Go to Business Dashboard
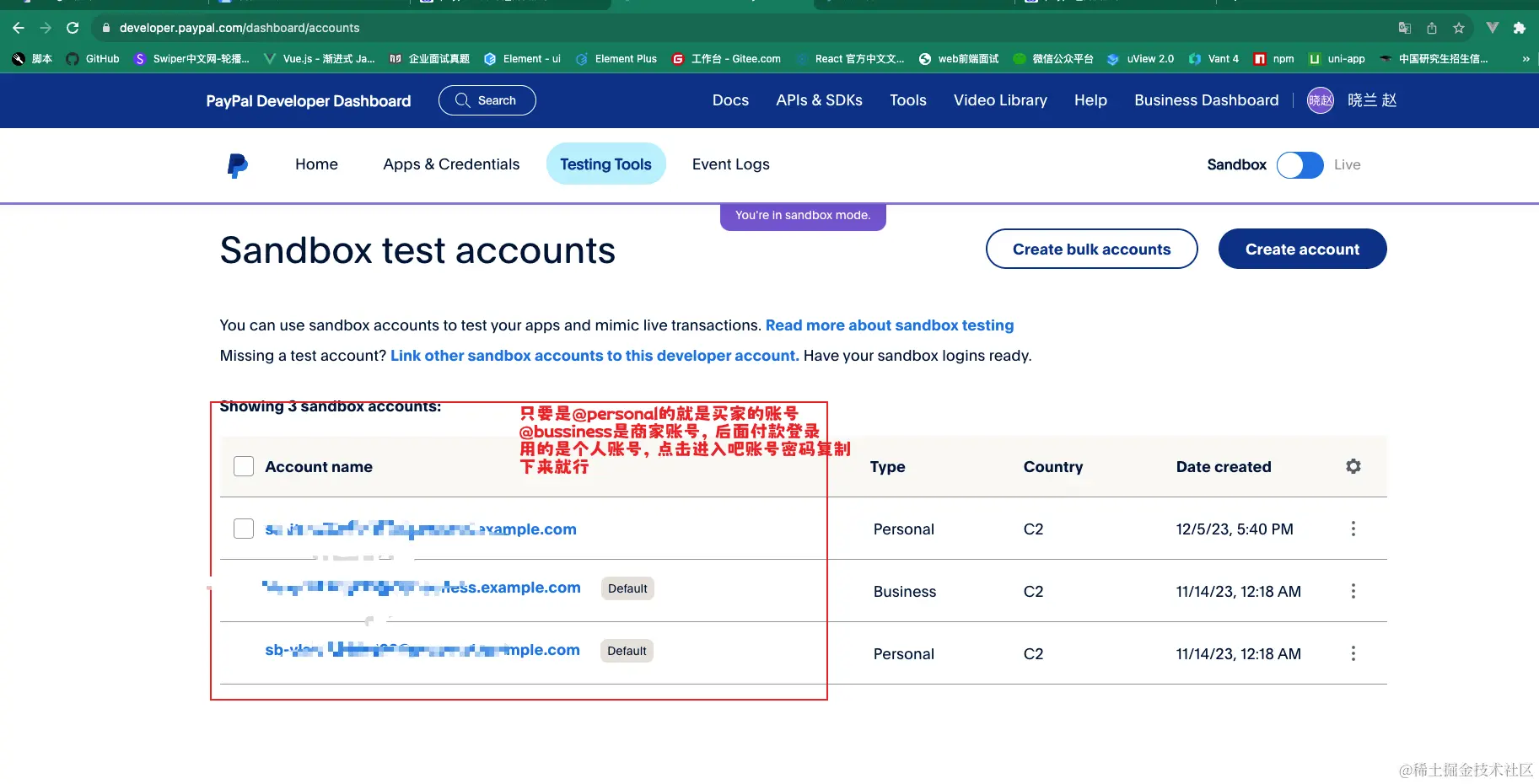 (1207, 100)
